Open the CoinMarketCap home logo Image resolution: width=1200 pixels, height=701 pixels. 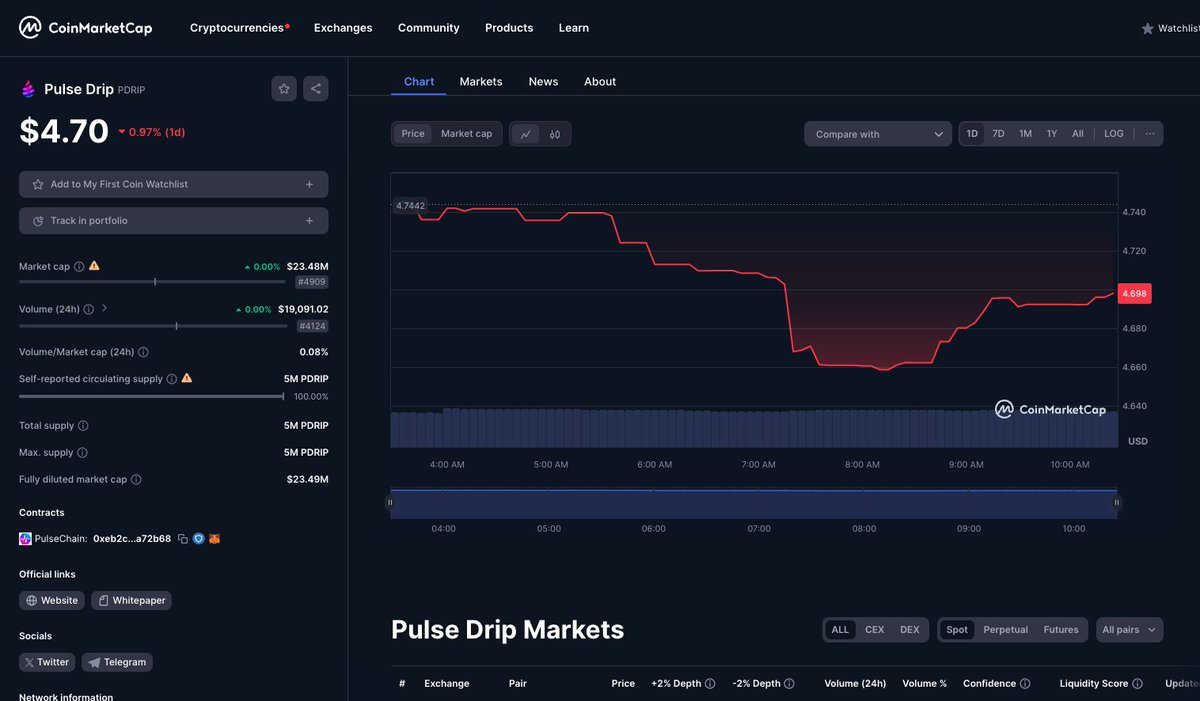pos(85,27)
